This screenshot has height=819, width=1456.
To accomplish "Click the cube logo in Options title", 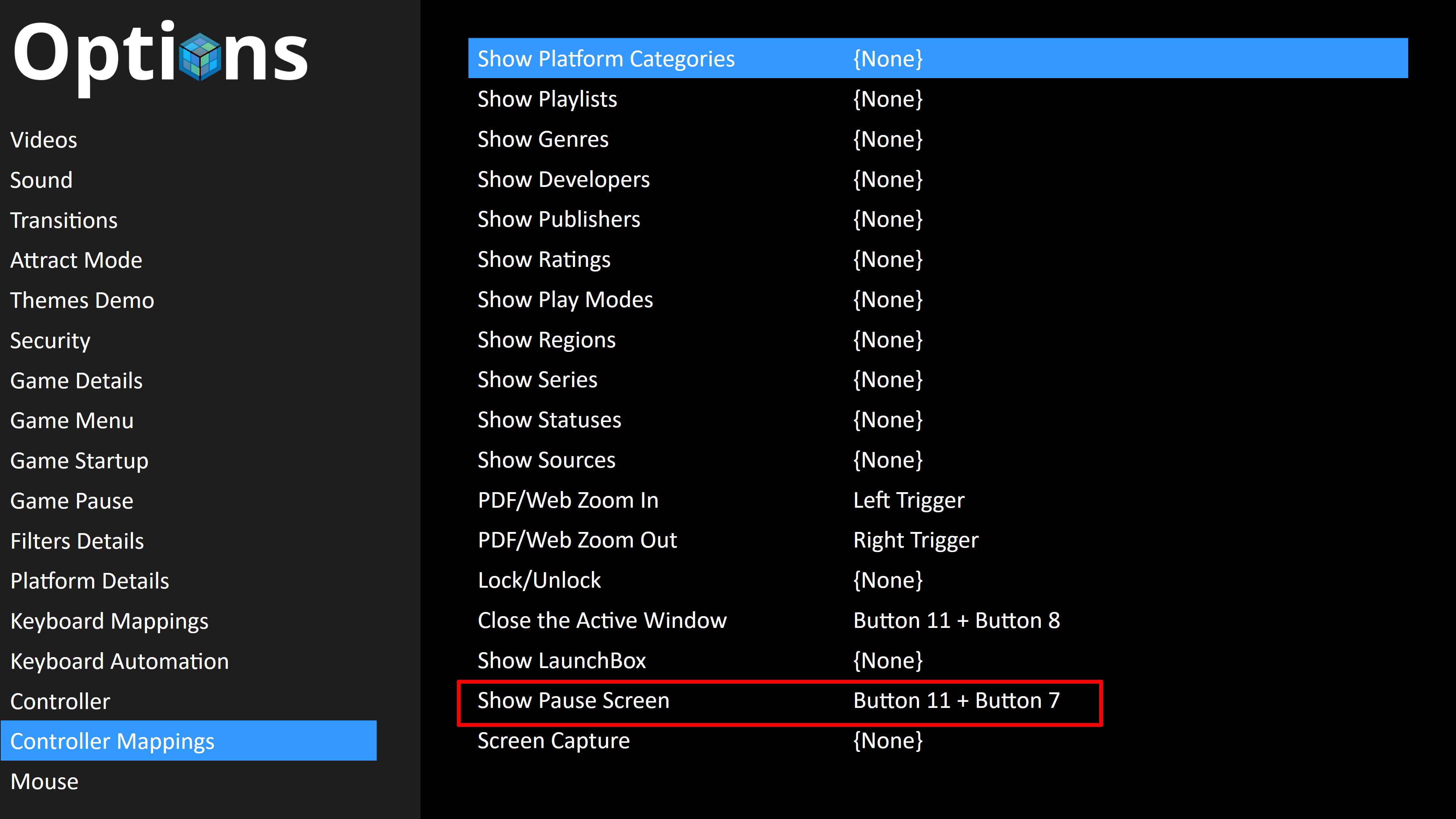I will (x=199, y=56).
